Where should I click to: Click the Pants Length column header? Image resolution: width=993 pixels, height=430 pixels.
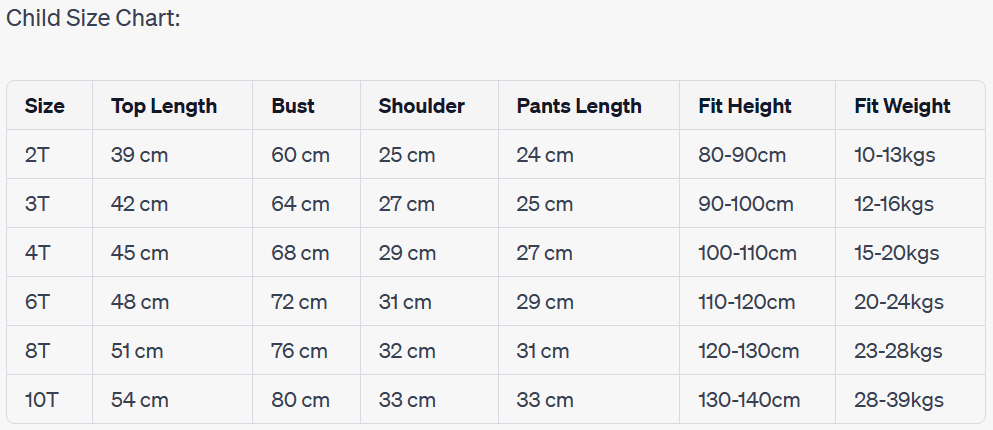[579, 106]
